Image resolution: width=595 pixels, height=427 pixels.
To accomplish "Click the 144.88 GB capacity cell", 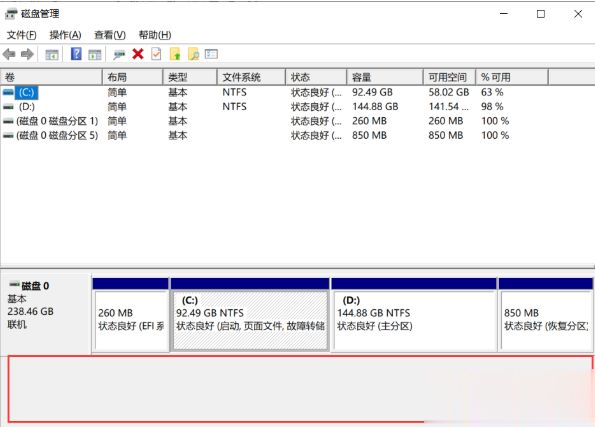I will coord(375,107).
